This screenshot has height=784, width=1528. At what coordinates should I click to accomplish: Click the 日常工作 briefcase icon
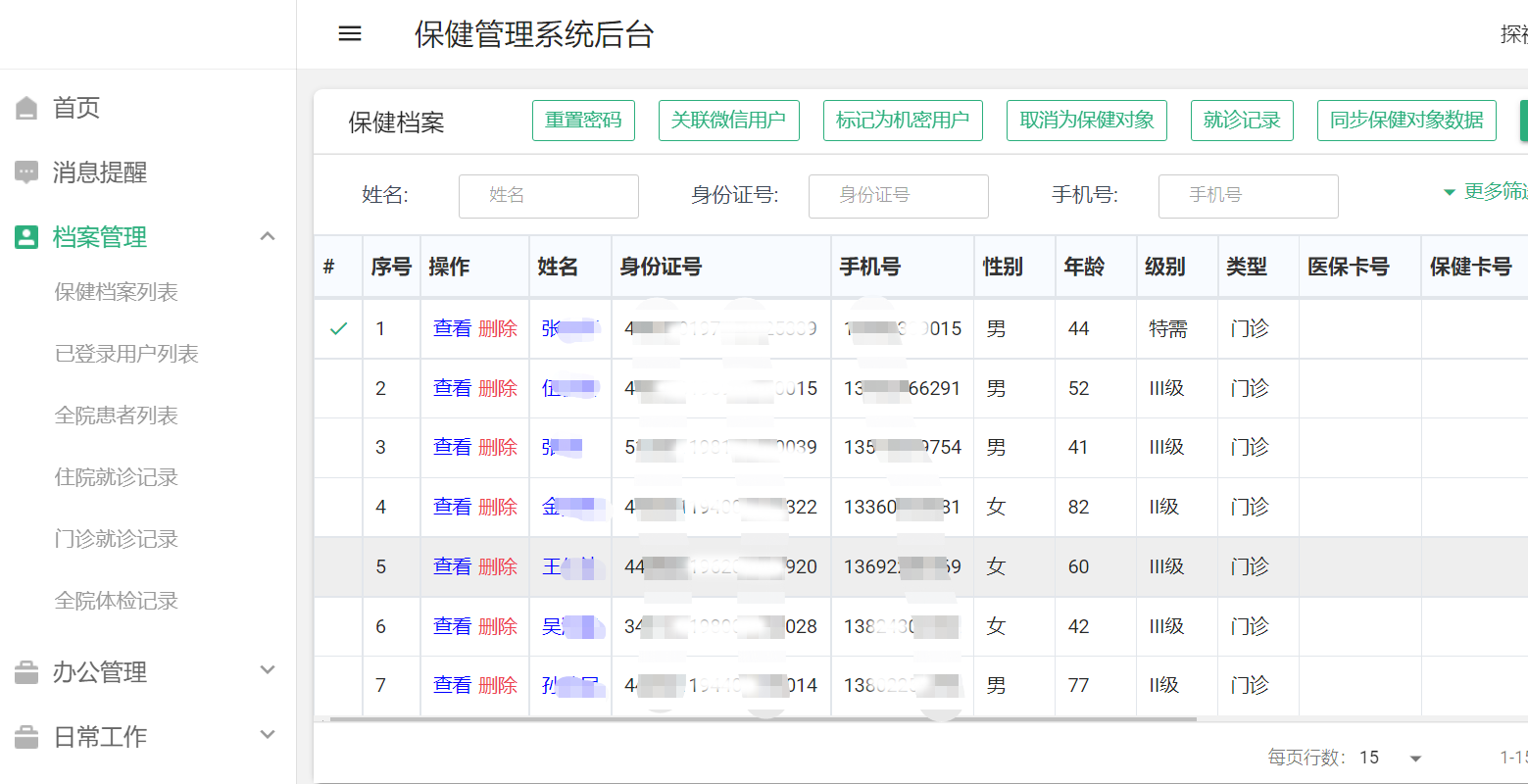pyautogui.click(x=26, y=737)
